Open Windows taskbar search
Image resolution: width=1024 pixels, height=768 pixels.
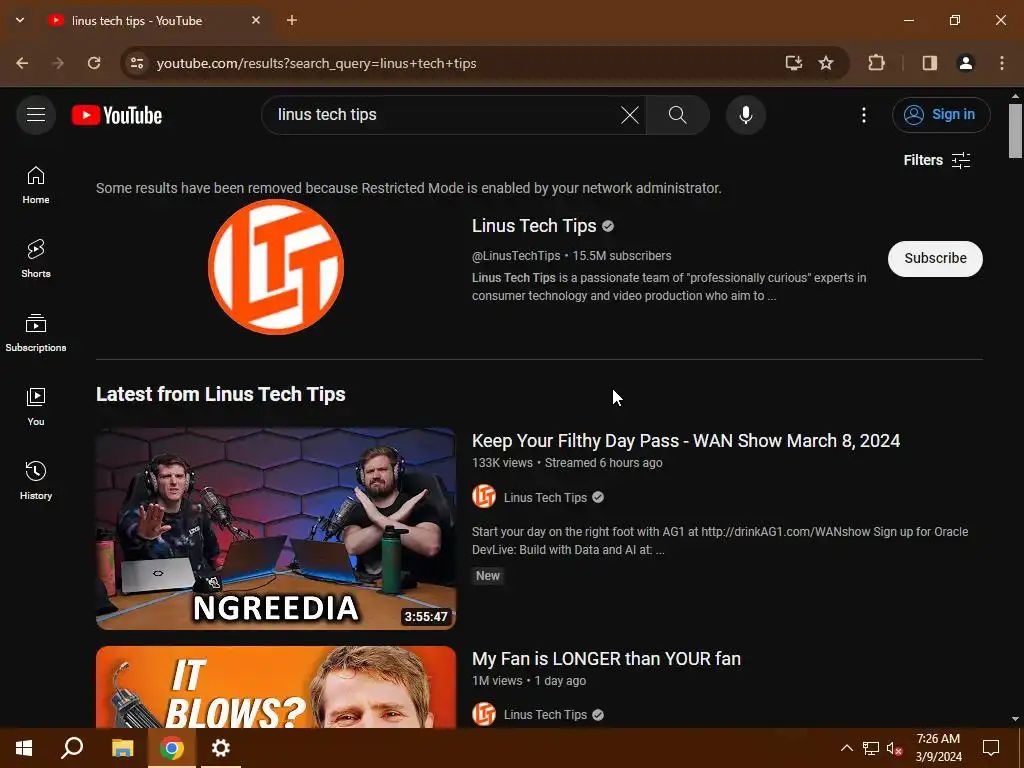[x=72, y=748]
